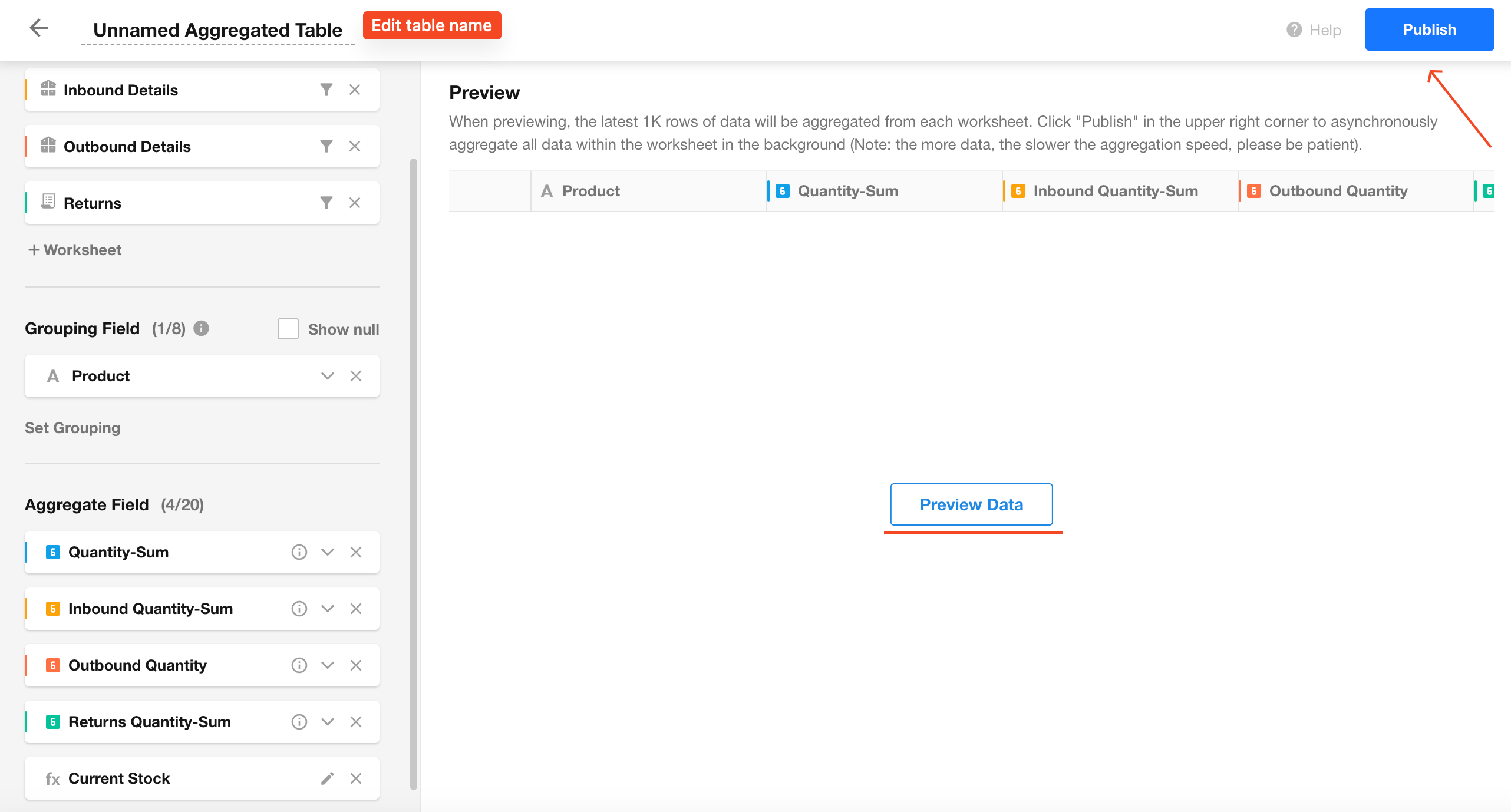This screenshot has height=812, width=1511.
Task: Enable the Show null checkbox
Action: (x=288, y=329)
